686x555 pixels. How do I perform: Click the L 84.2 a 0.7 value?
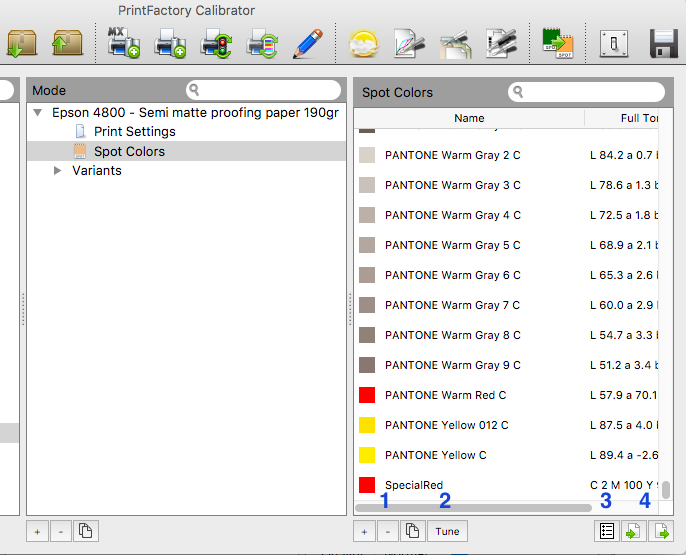623,155
